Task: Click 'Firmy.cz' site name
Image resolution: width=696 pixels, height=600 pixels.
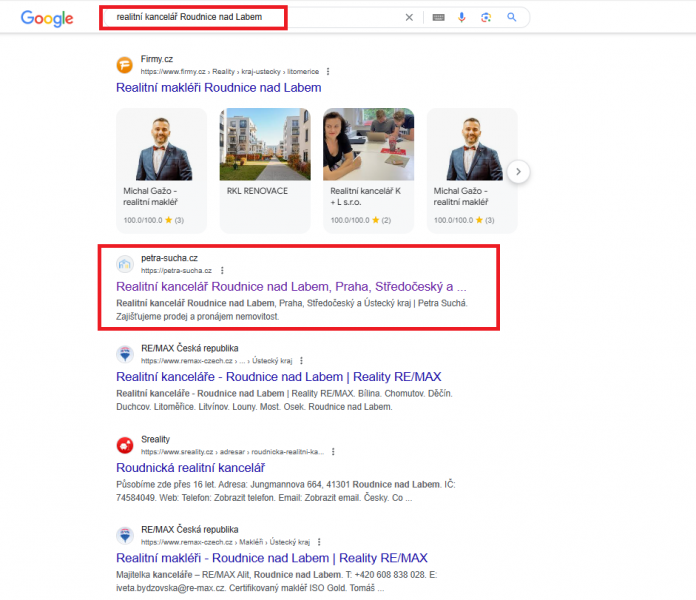Action: (157, 59)
